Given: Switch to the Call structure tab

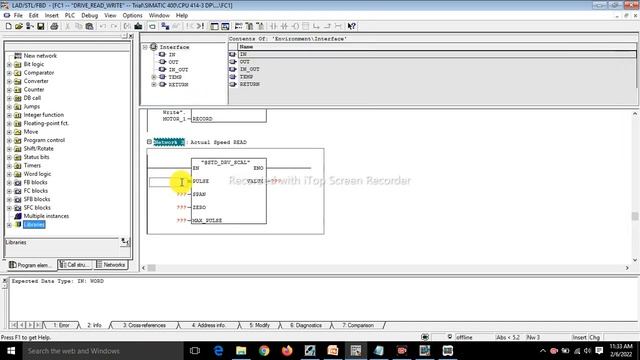Looking at the screenshot, I should point(75,265).
